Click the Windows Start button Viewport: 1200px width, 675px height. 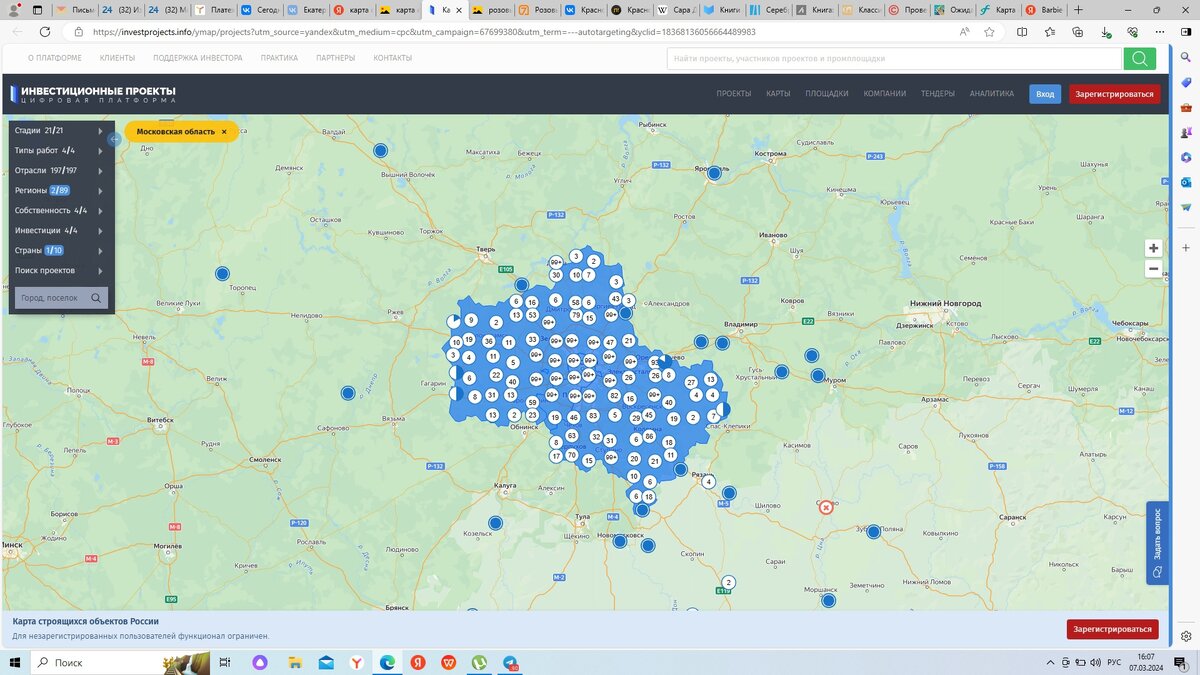tap(15, 662)
